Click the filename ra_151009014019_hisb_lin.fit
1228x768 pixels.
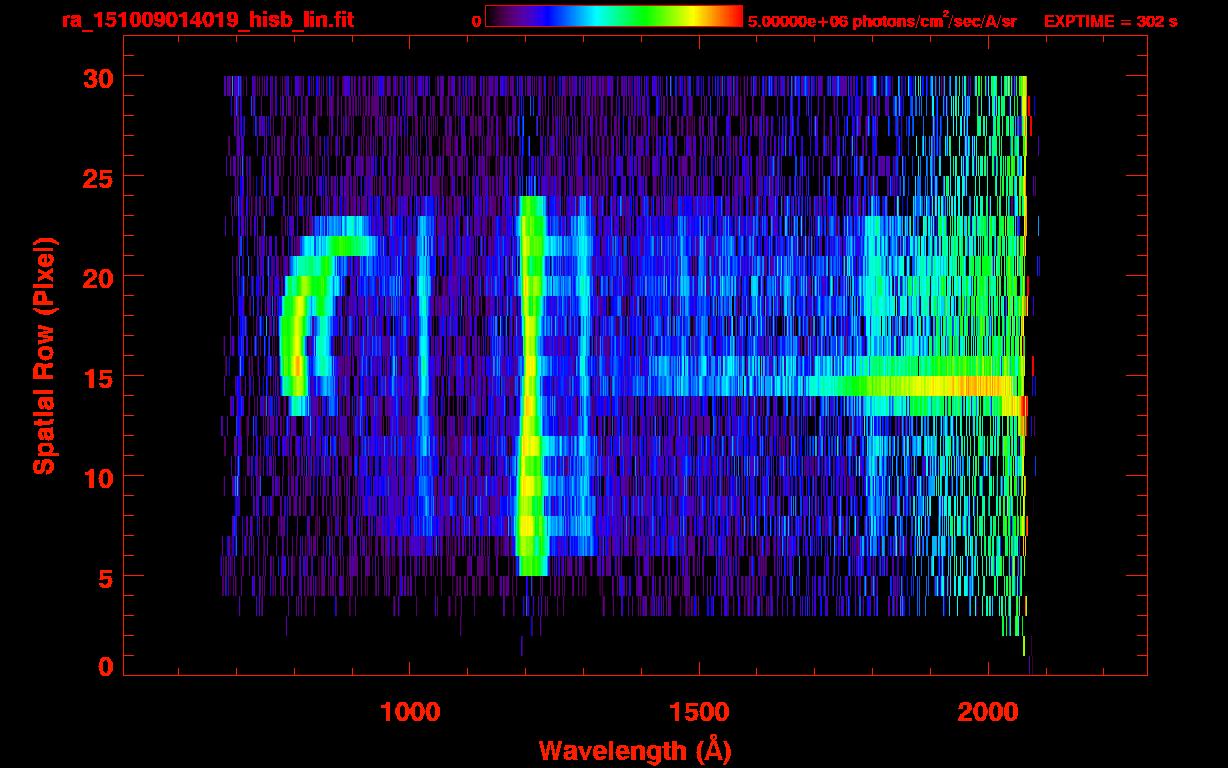(x=207, y=20)
